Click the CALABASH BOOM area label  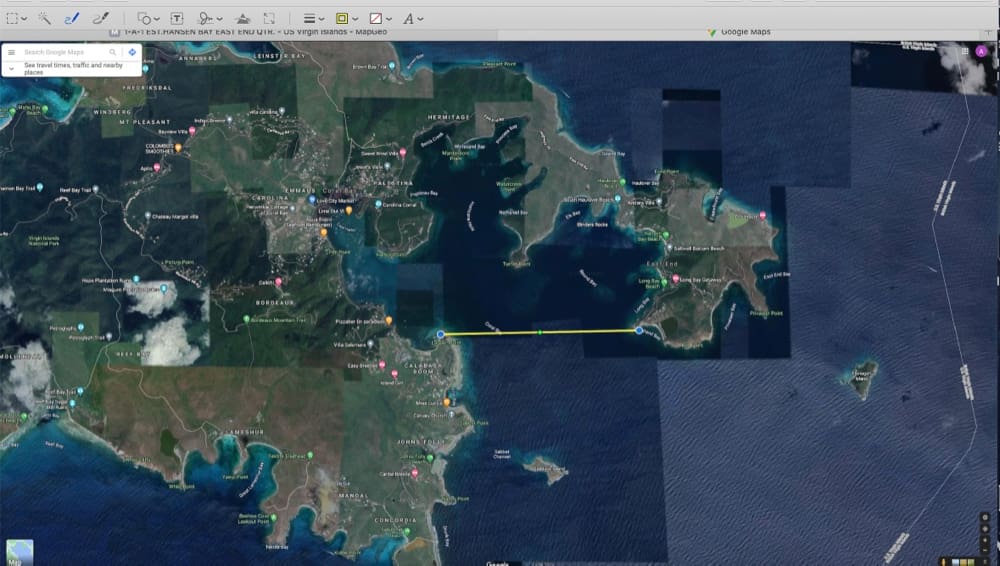pos(423,368)
